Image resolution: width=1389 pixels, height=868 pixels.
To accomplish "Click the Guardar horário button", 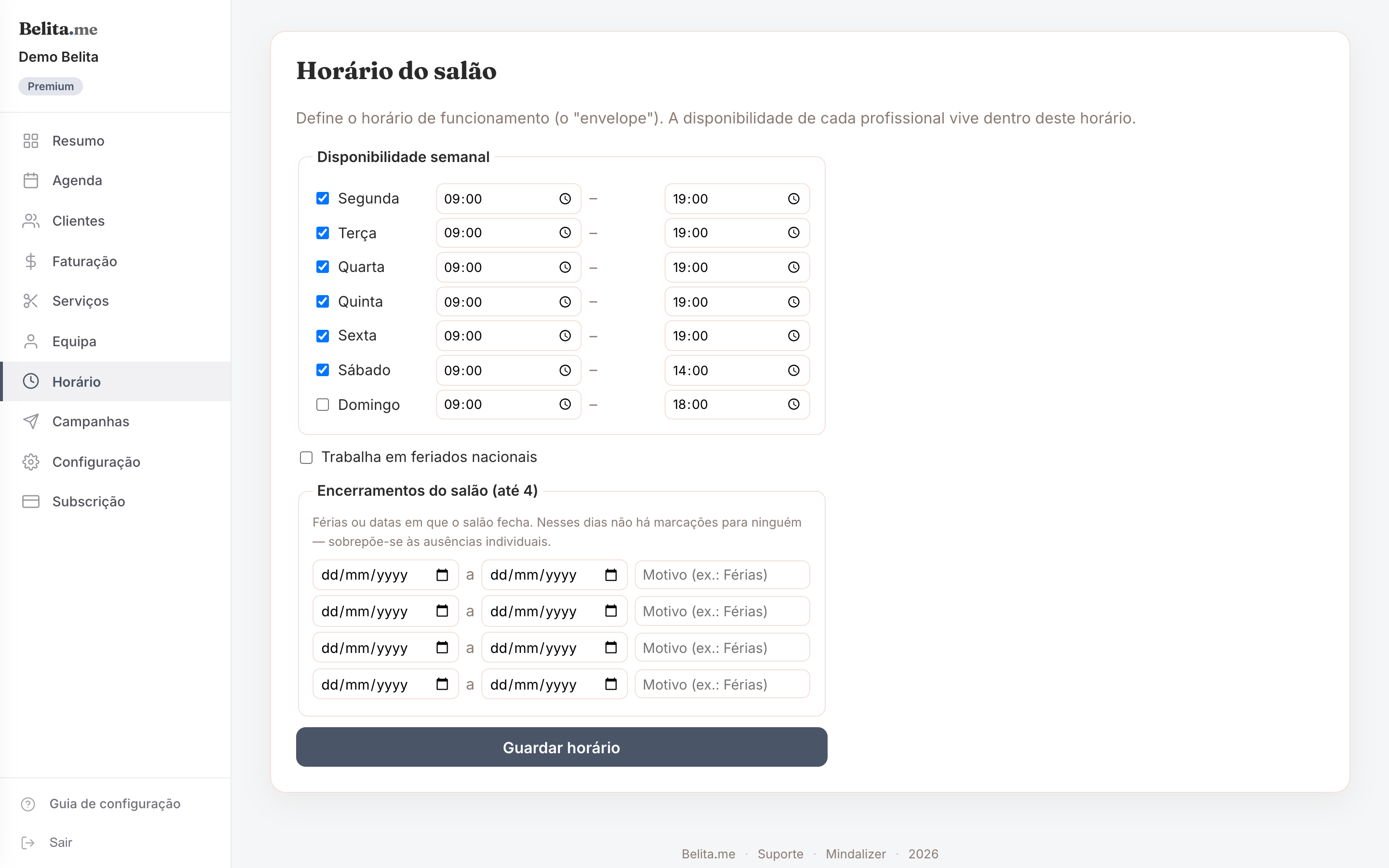I will pos(561,747).
